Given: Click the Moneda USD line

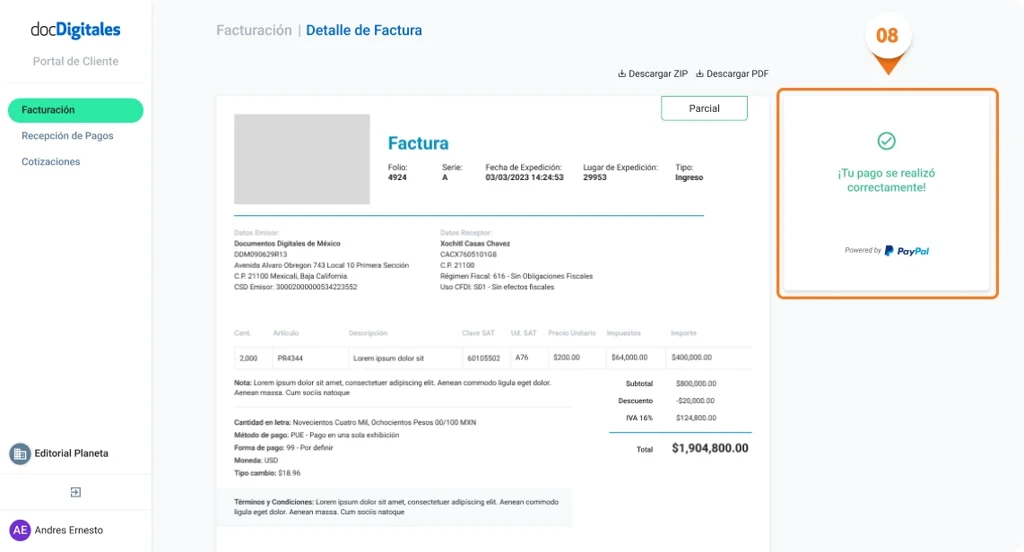Looking at the screenshot, I should [256, 461].
